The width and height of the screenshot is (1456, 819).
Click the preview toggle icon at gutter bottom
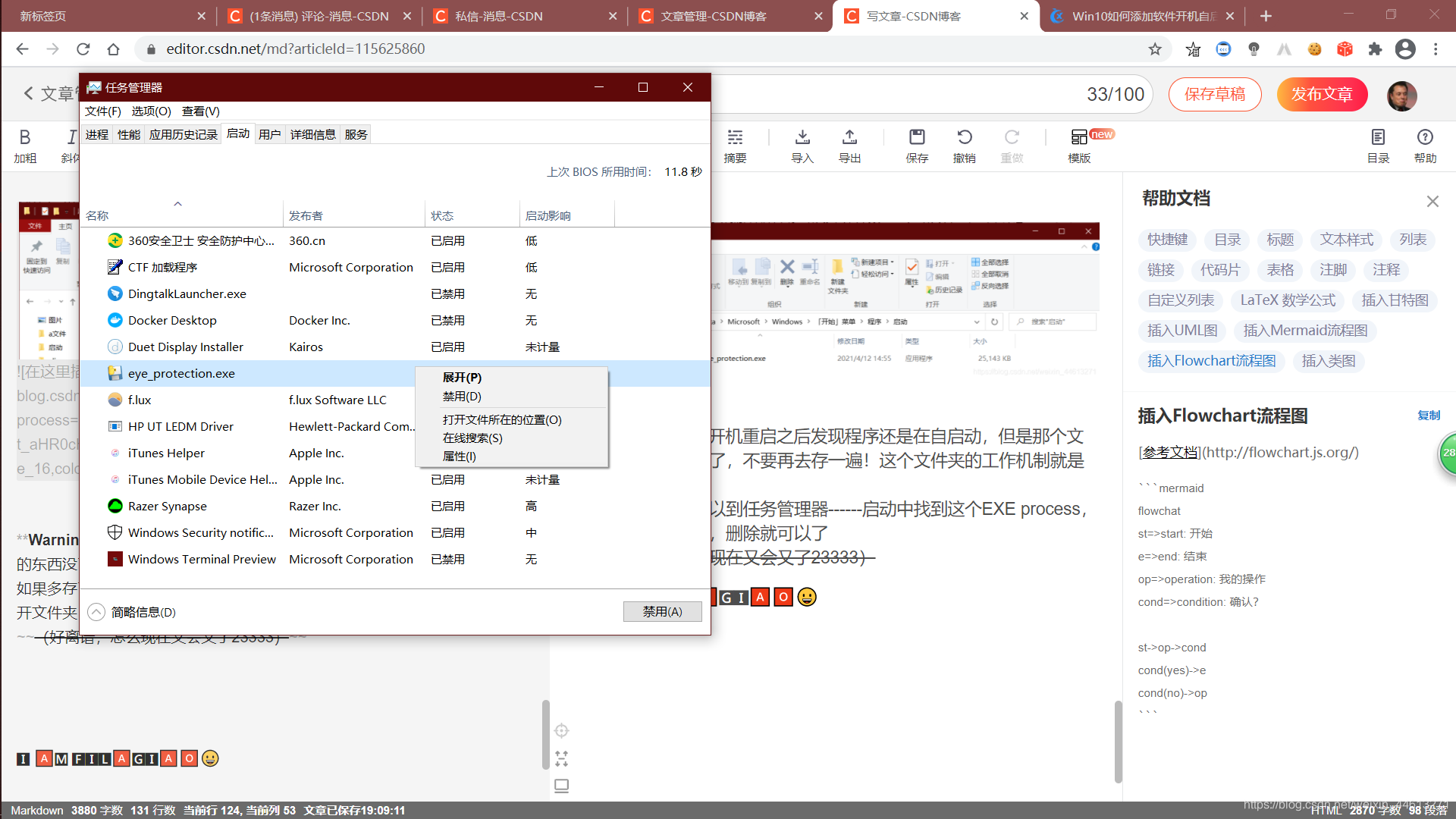(561, 786)
